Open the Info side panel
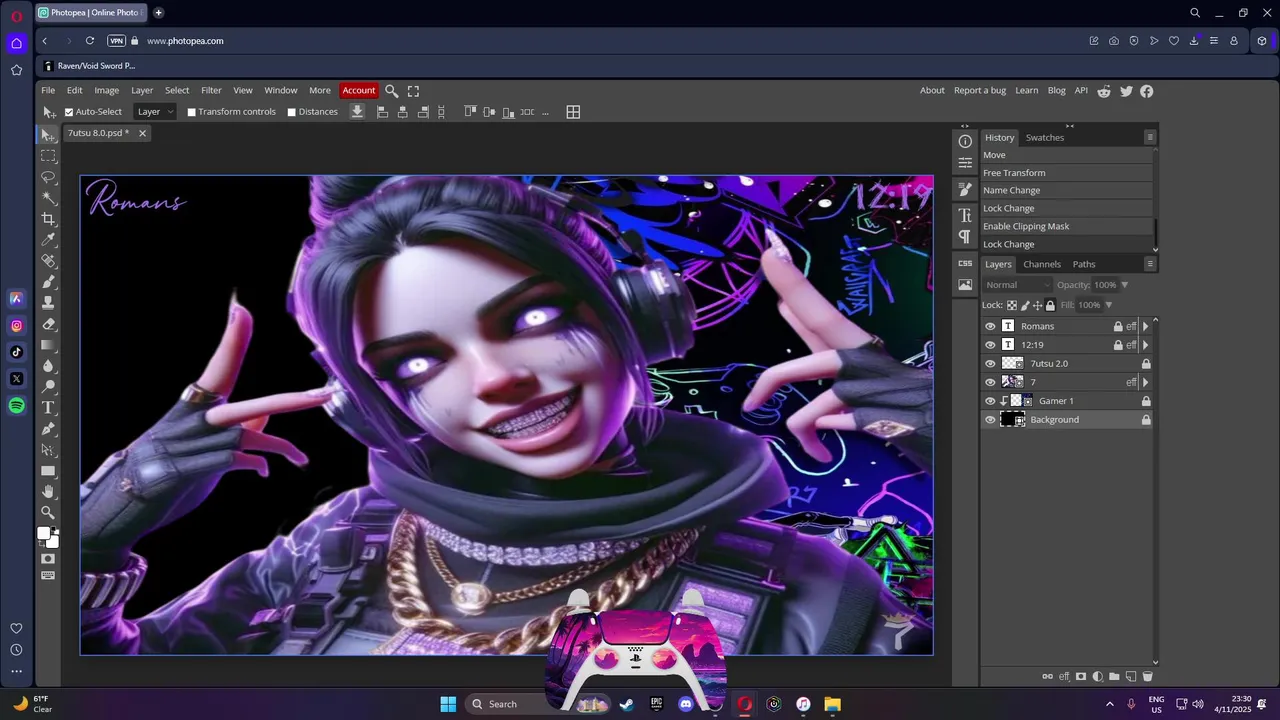Viewport: 1280px width, 720px height. [x=965, y=142]
